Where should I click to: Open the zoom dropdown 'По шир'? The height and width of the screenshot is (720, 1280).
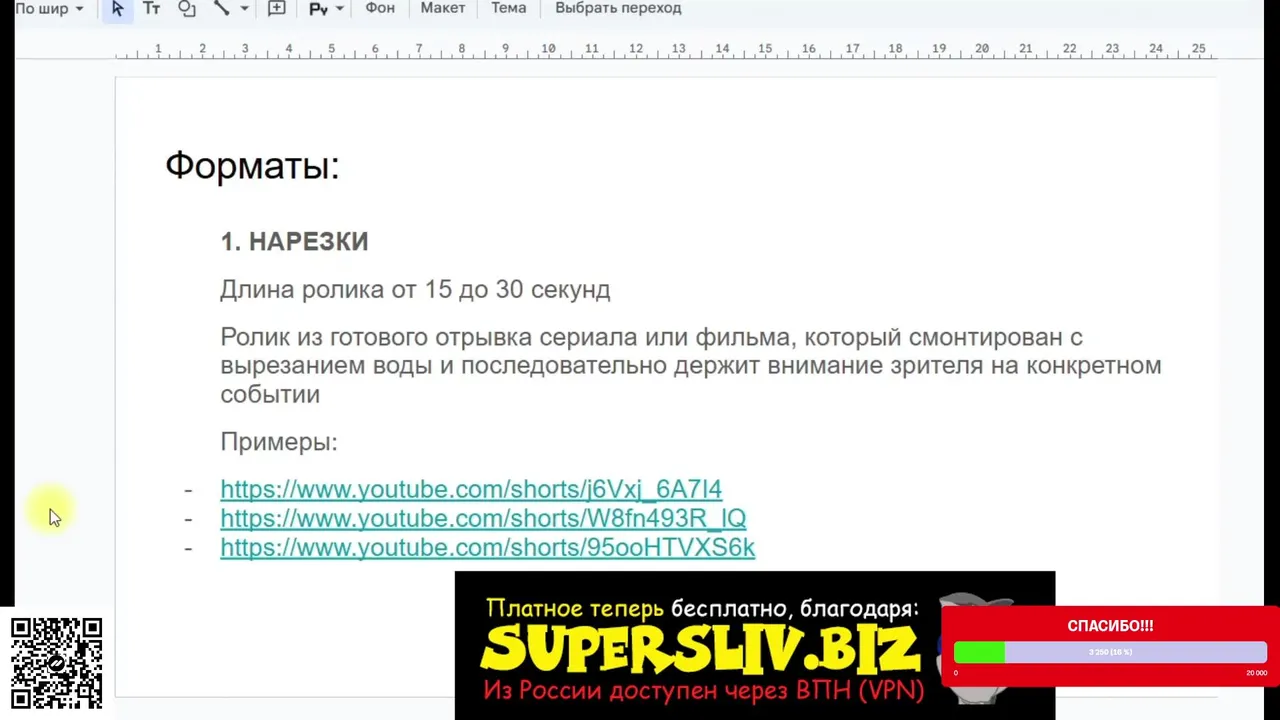pyautogui.click(x=48, y=8)
